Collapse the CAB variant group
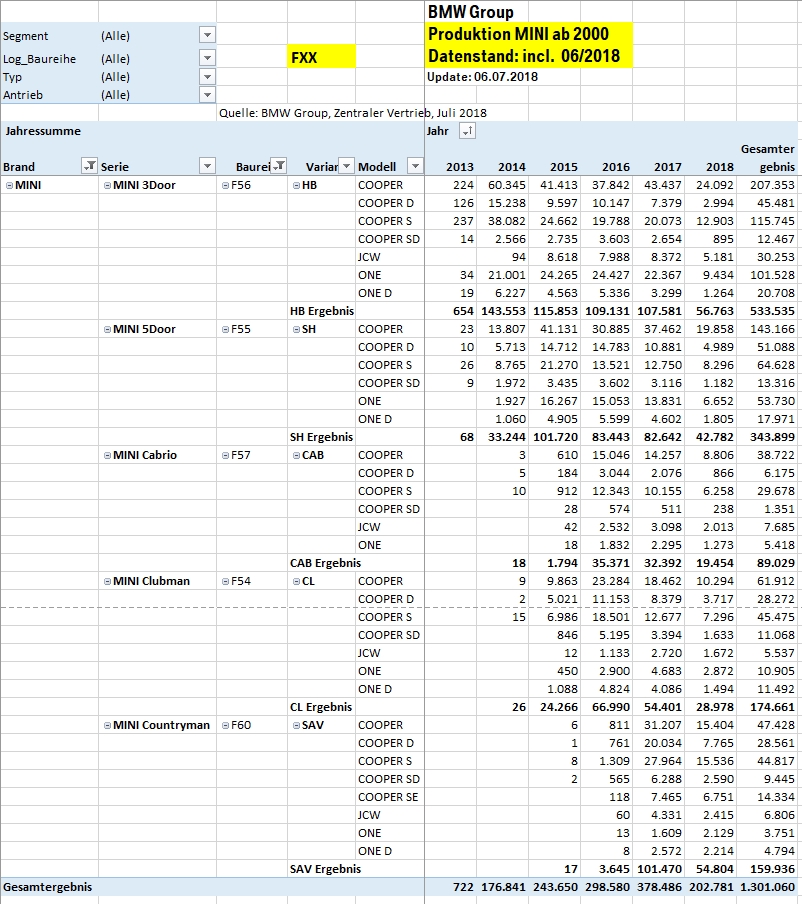The width and height of the screenshot is (802, 904). [296, 455]
